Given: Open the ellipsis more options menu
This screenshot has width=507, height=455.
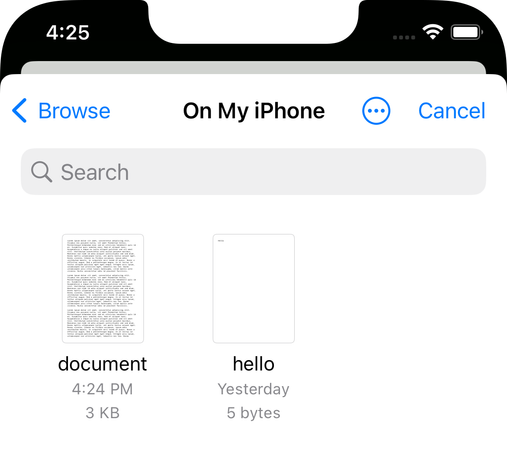Looking at the screenshot, I should [x=376, y=111].
